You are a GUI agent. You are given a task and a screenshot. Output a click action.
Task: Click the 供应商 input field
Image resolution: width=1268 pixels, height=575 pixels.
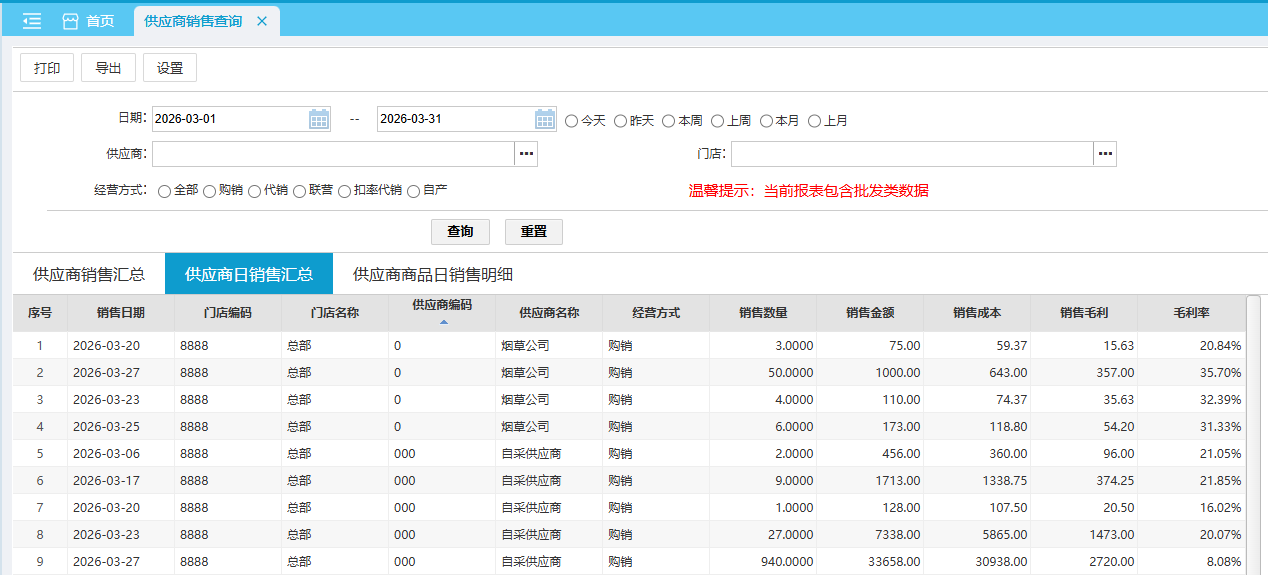[x=333, y=154]
